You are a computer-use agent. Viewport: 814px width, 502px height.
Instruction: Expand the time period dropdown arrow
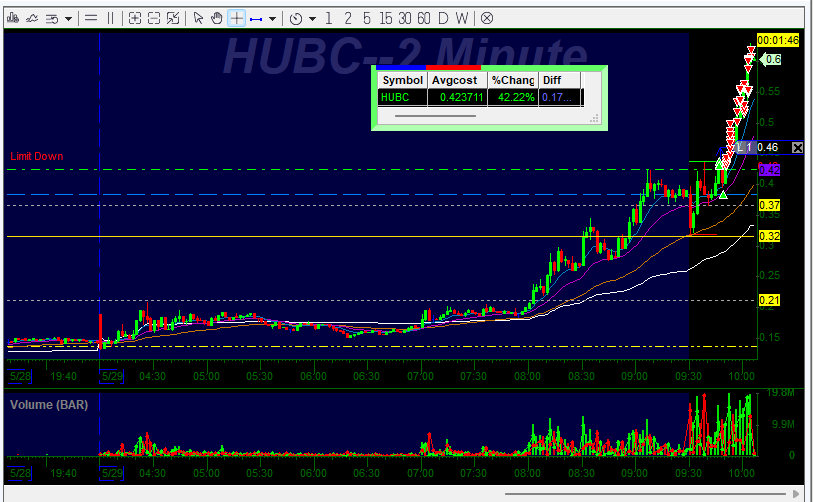[313, 19]
